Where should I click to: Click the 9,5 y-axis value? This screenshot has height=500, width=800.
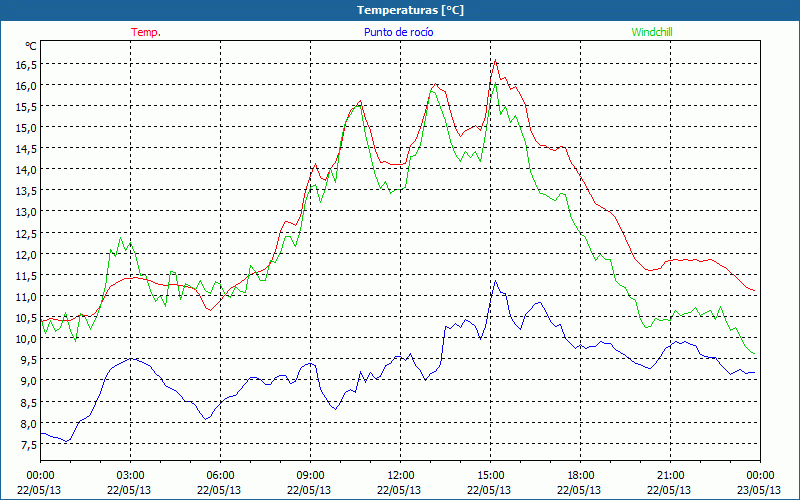(x=28, y=360)
